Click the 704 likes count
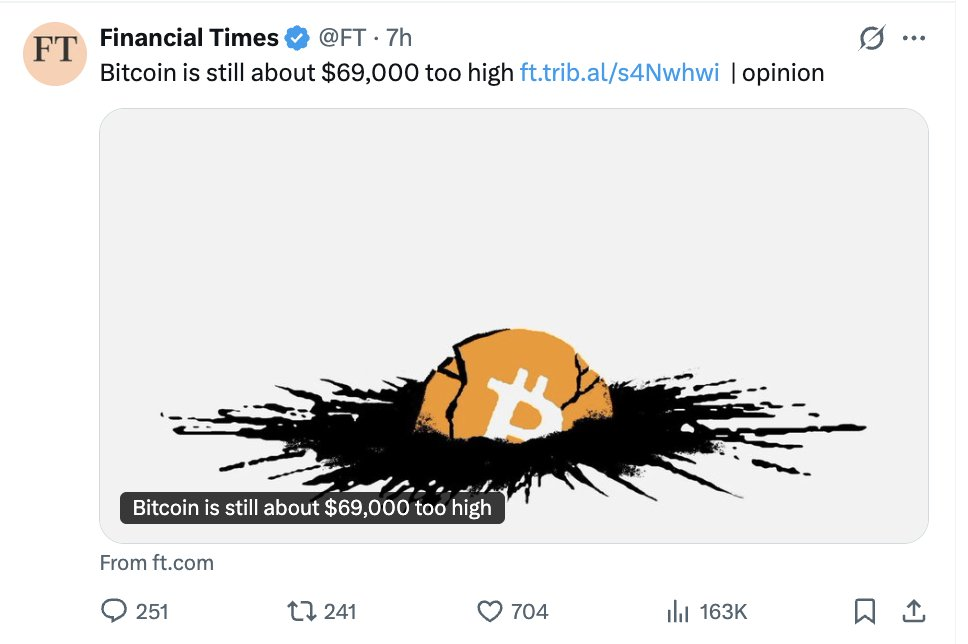 tap(529, 611)
